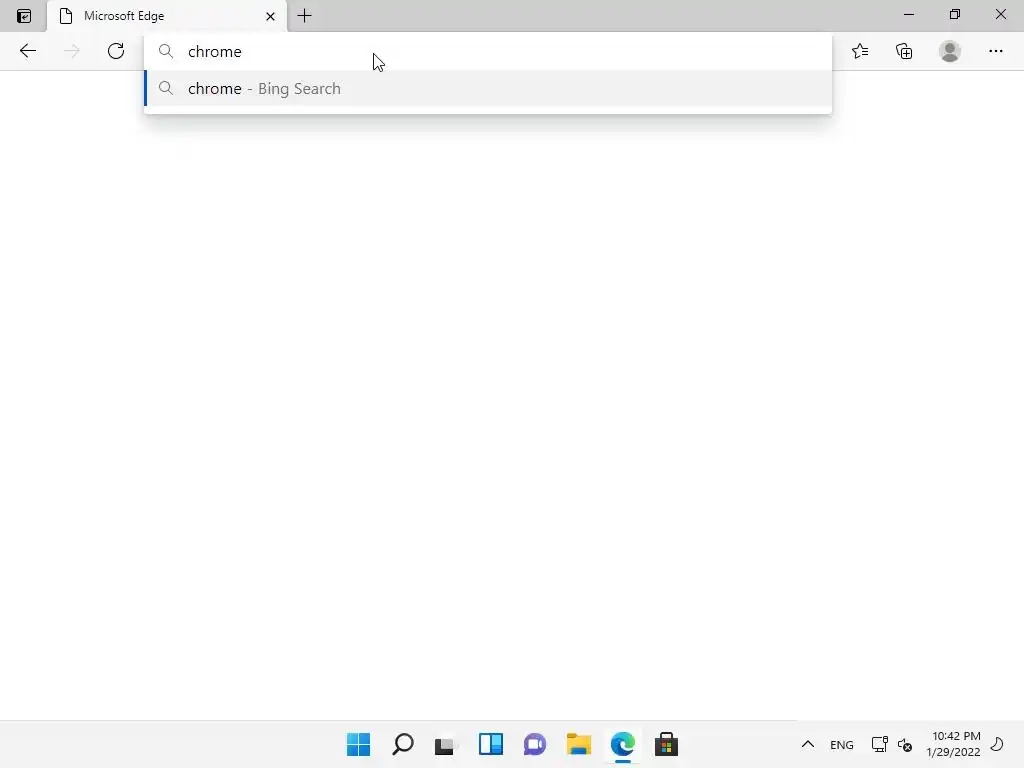The width and height of the screenshot is (1024, 768).
Task: Show hidden system tray icons
Action: coord(808,744)
